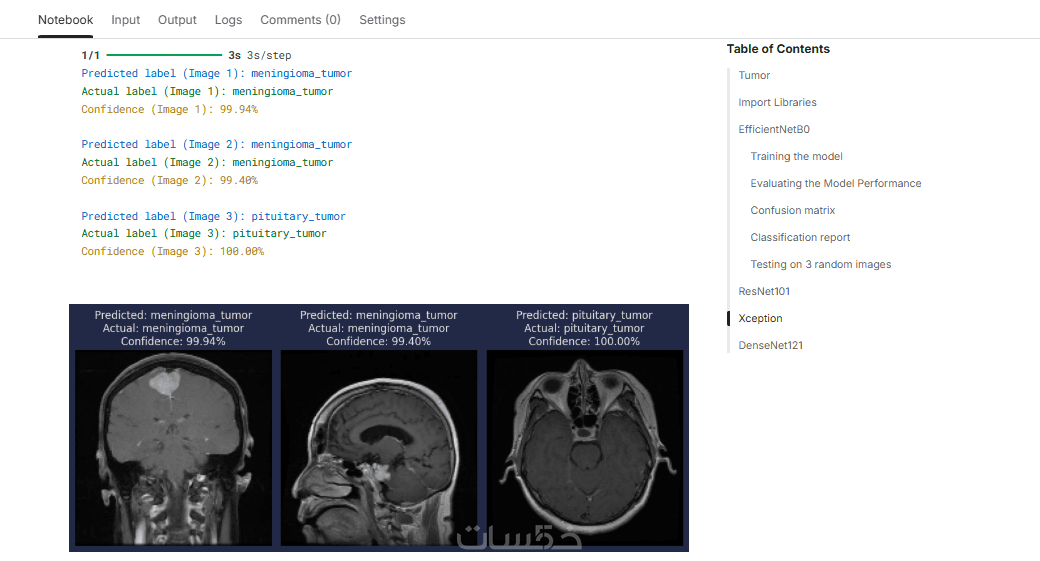Click 'Actual: pituitary_tumor' plot caption
The height and width of the screenshot is (561, 1040).
584,328
